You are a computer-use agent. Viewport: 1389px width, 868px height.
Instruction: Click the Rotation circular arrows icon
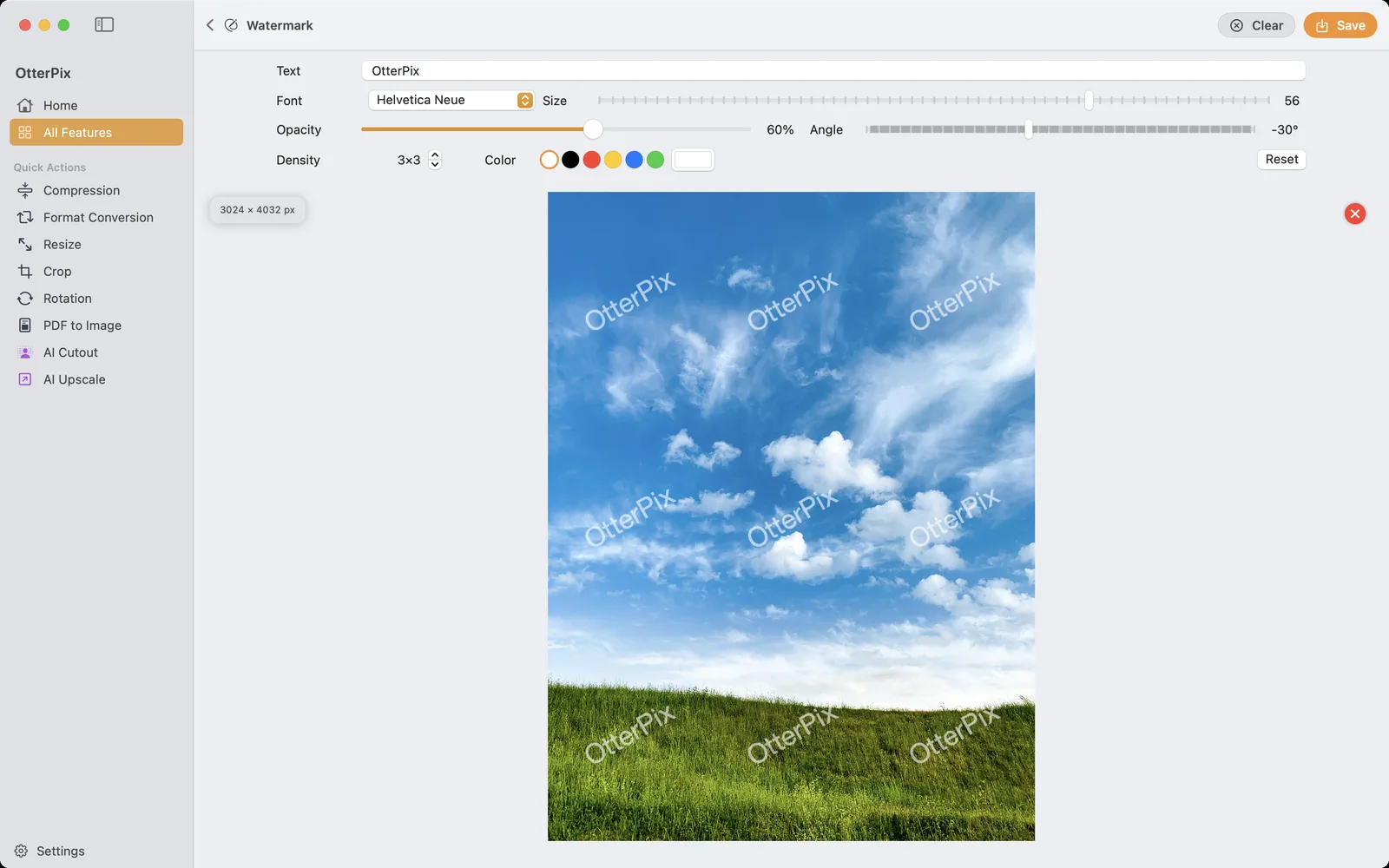(x=25, y=298)
